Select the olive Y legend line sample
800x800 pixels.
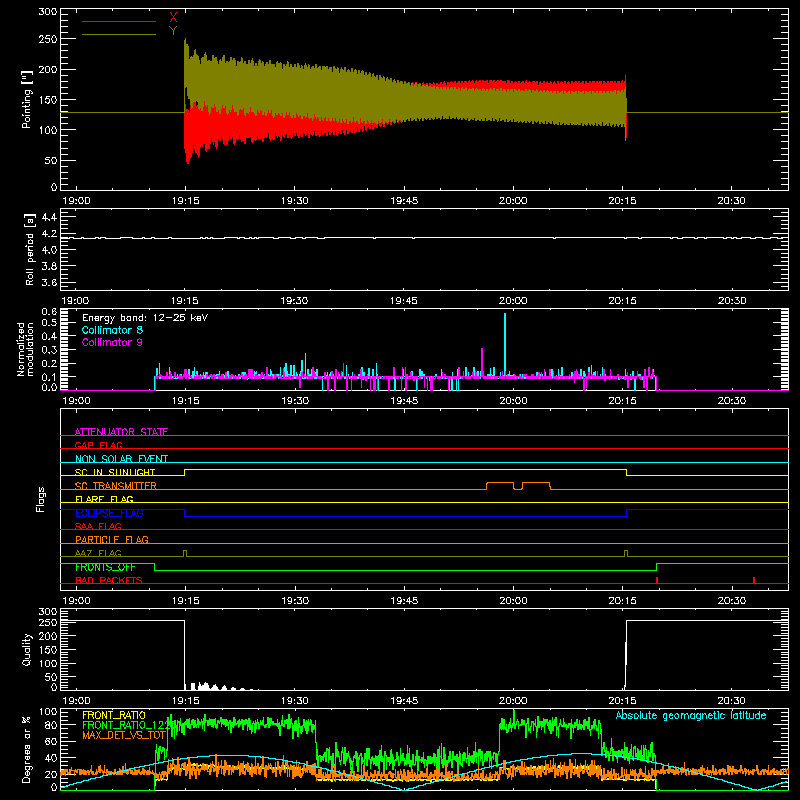(119, 34)
